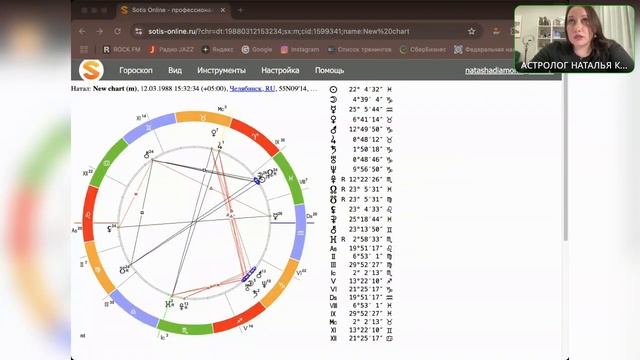Click the Moon symbol in planet table
This screenshot has width=640, height=360.
[333, 100]
